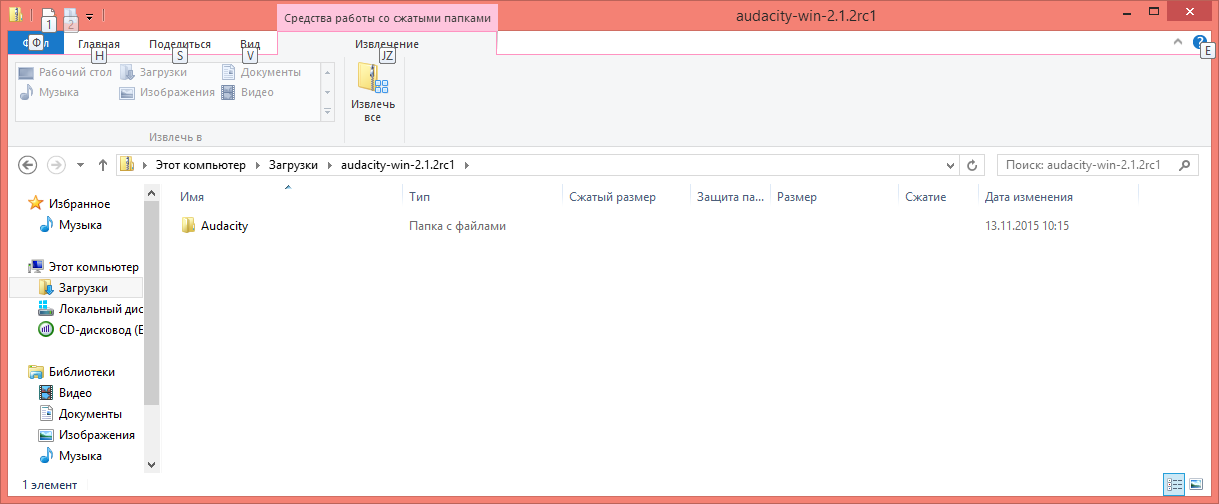Screen dimensions: 1219x504
Task: Click the search magnifier icon
Action: pyautogui.click(x=1185, y=165)
